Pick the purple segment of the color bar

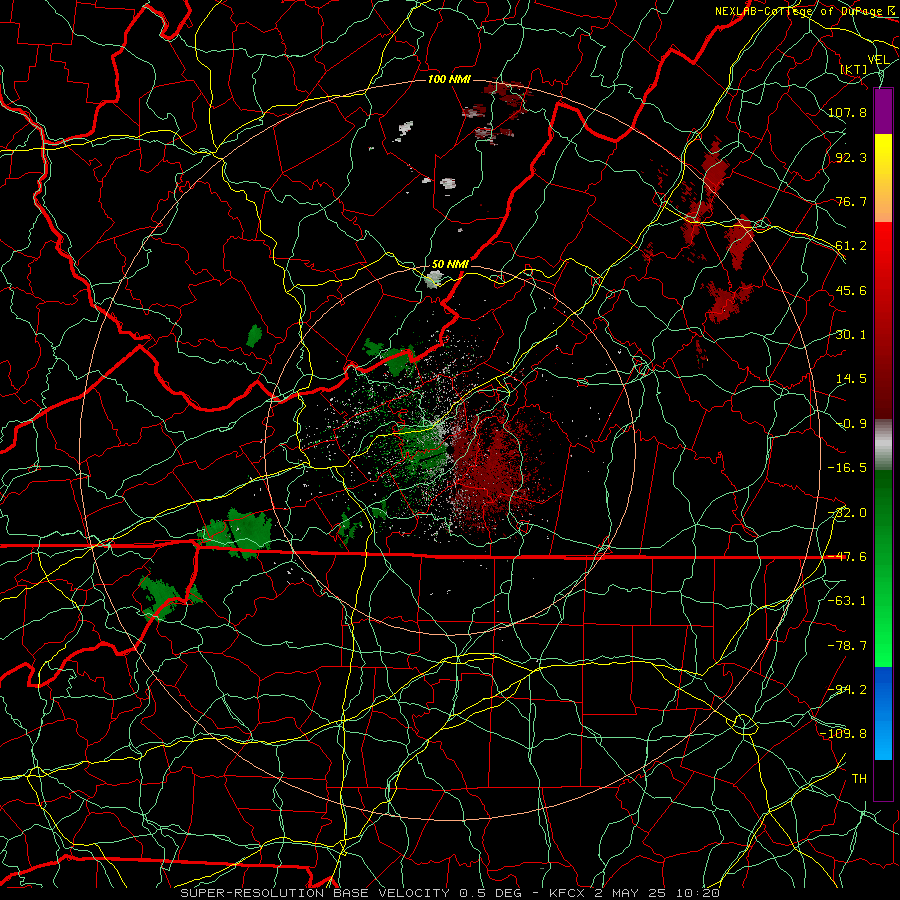883,111
